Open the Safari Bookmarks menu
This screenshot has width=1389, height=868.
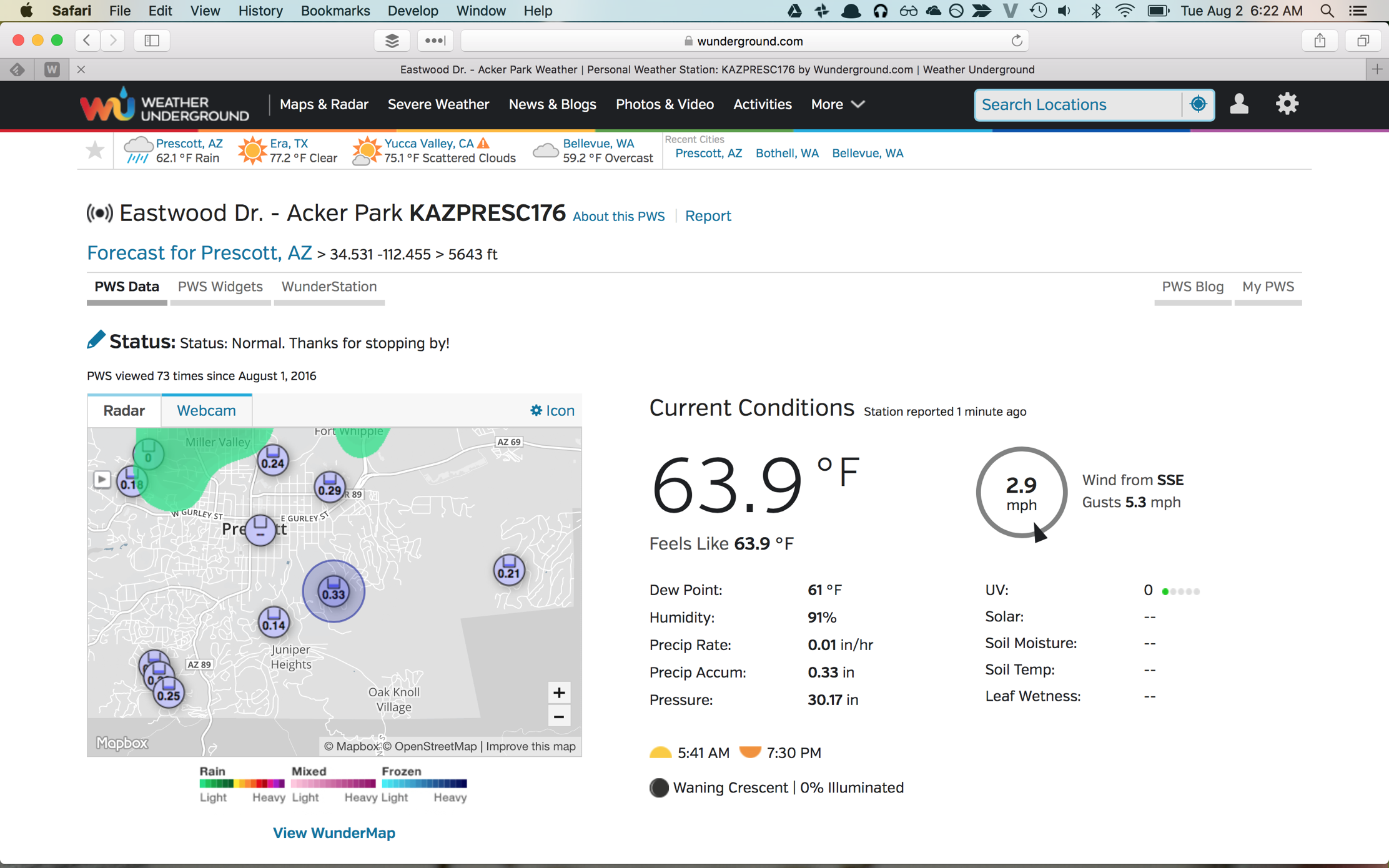[x=335, y=11]
